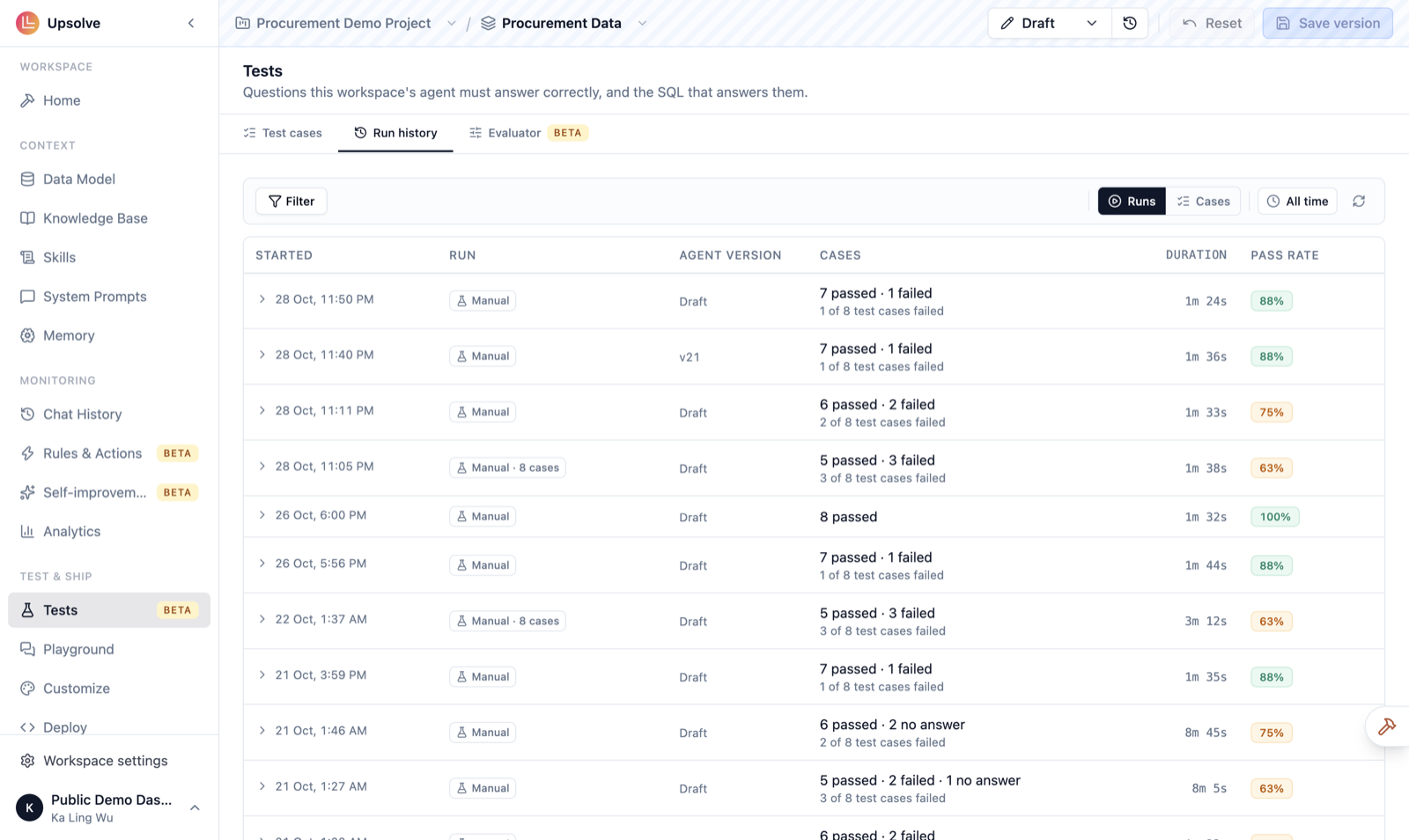Expand the 28 Oct, 11:40 PM run
Screen dimensions: 1409x840
click(262, 355)
